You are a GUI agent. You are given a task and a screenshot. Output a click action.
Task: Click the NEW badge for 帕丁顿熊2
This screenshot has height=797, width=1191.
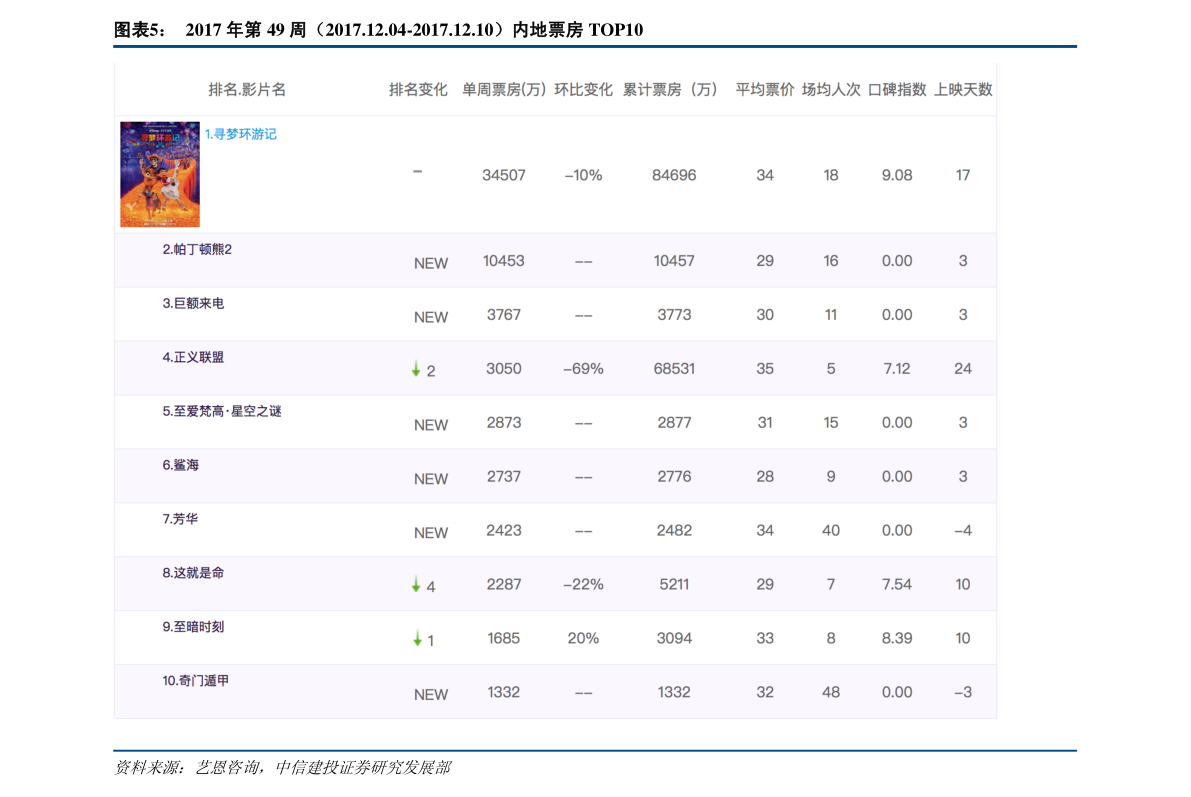tap(431, 264)
